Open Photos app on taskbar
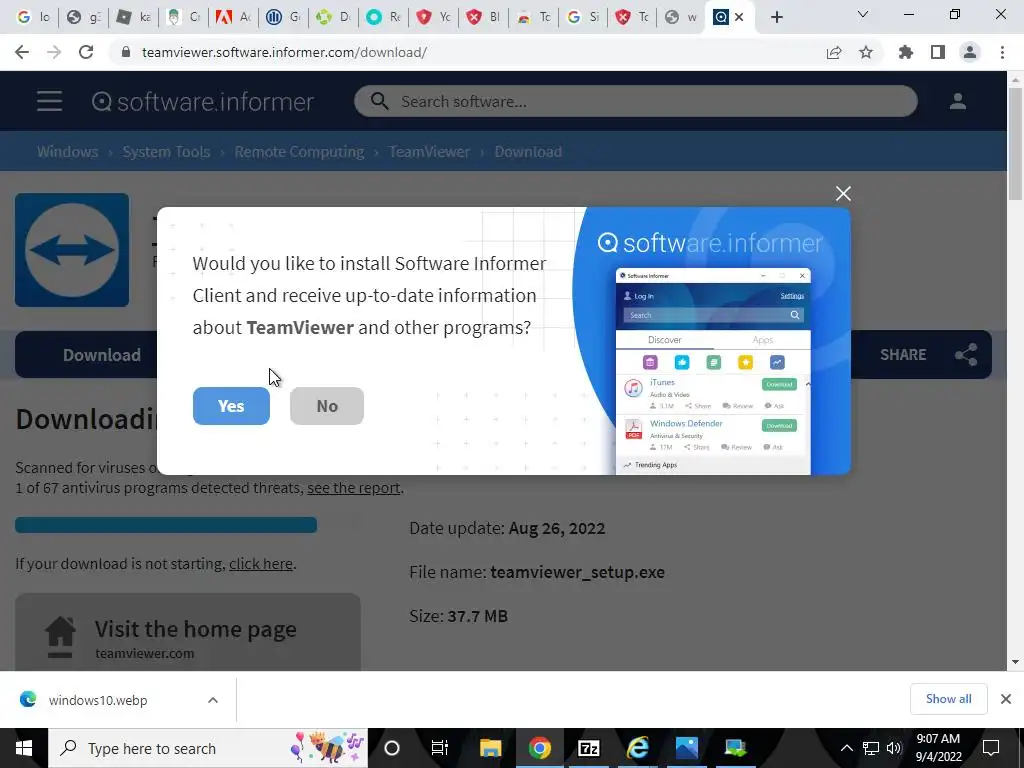This screenshot has height=768, width=1024. [686, 748]
